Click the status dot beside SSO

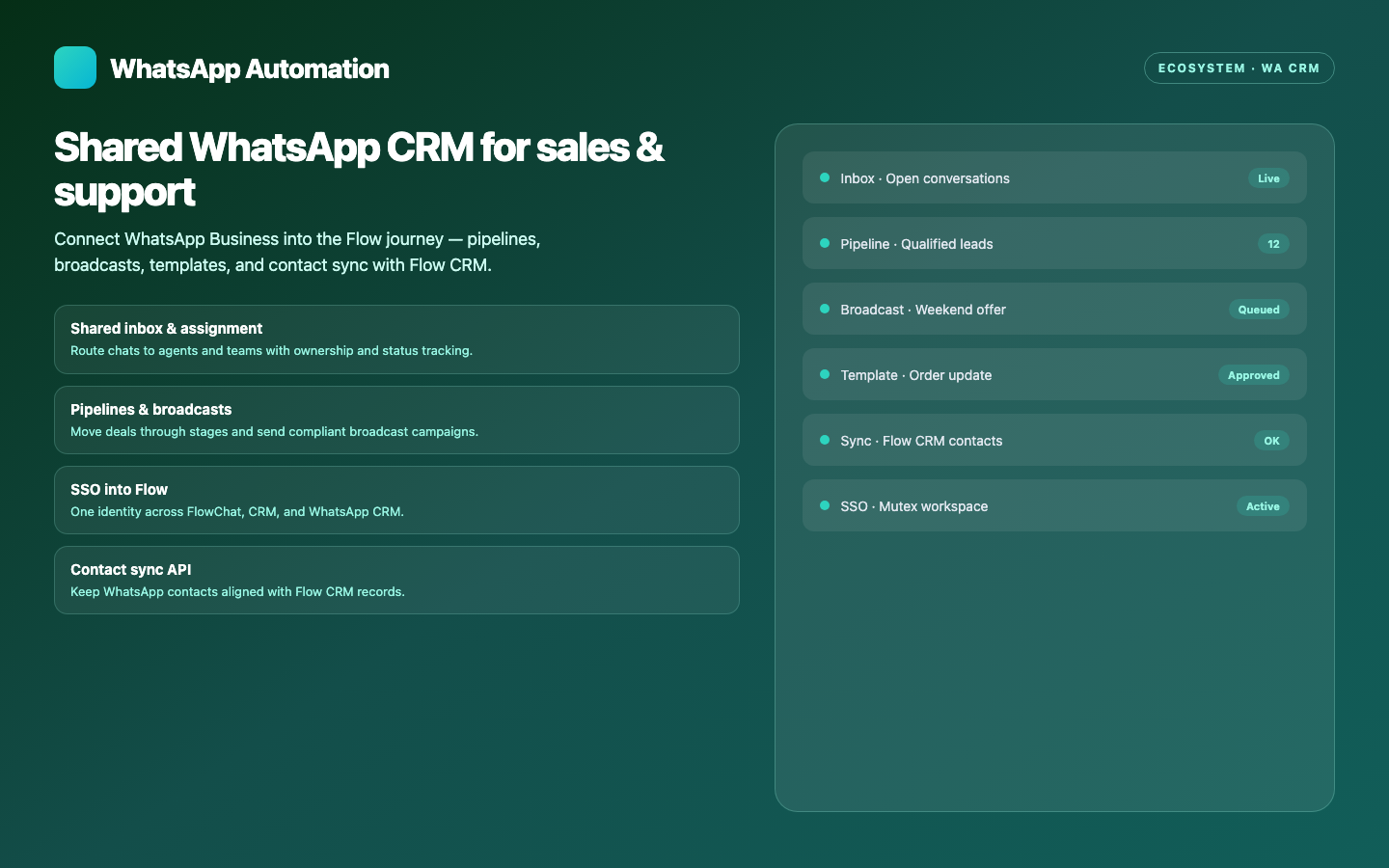click(825, 505)
